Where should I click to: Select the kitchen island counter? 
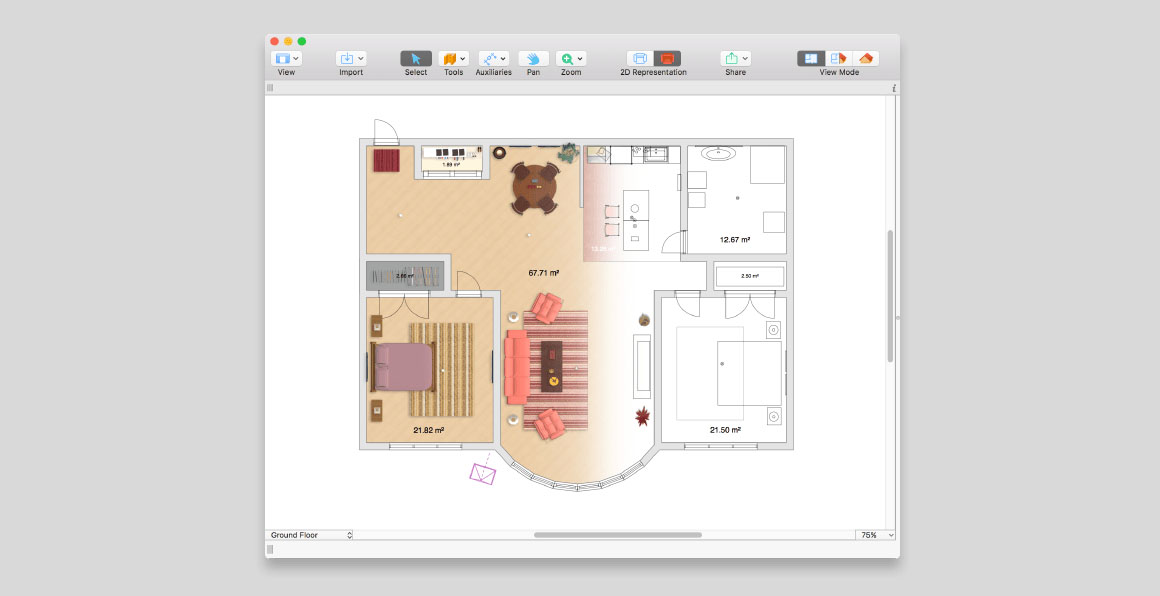pos(635,220)
